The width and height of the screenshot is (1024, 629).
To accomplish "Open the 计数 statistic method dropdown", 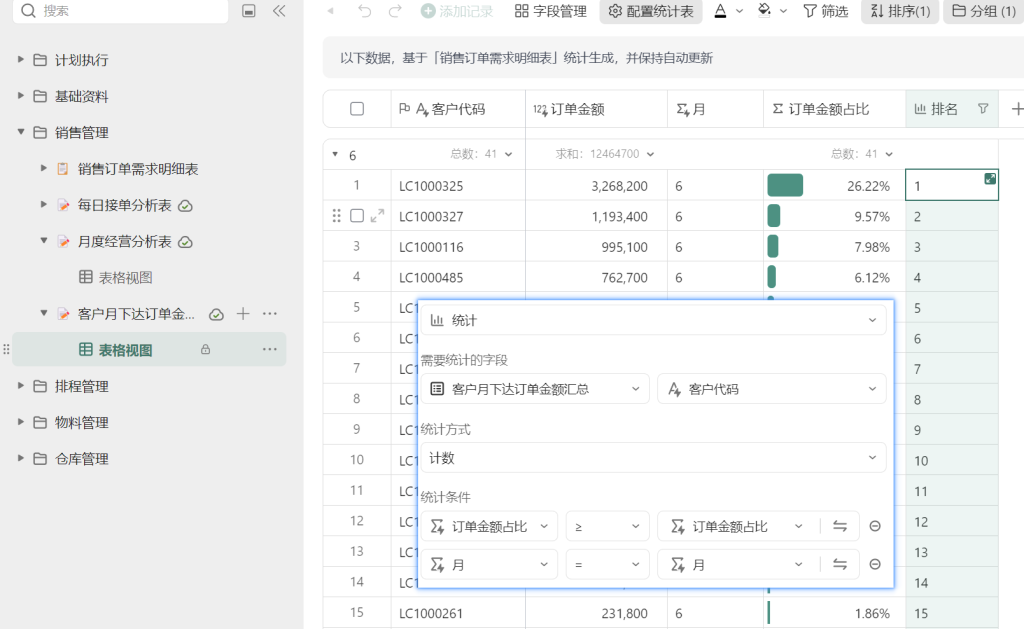I will (653, 458).
